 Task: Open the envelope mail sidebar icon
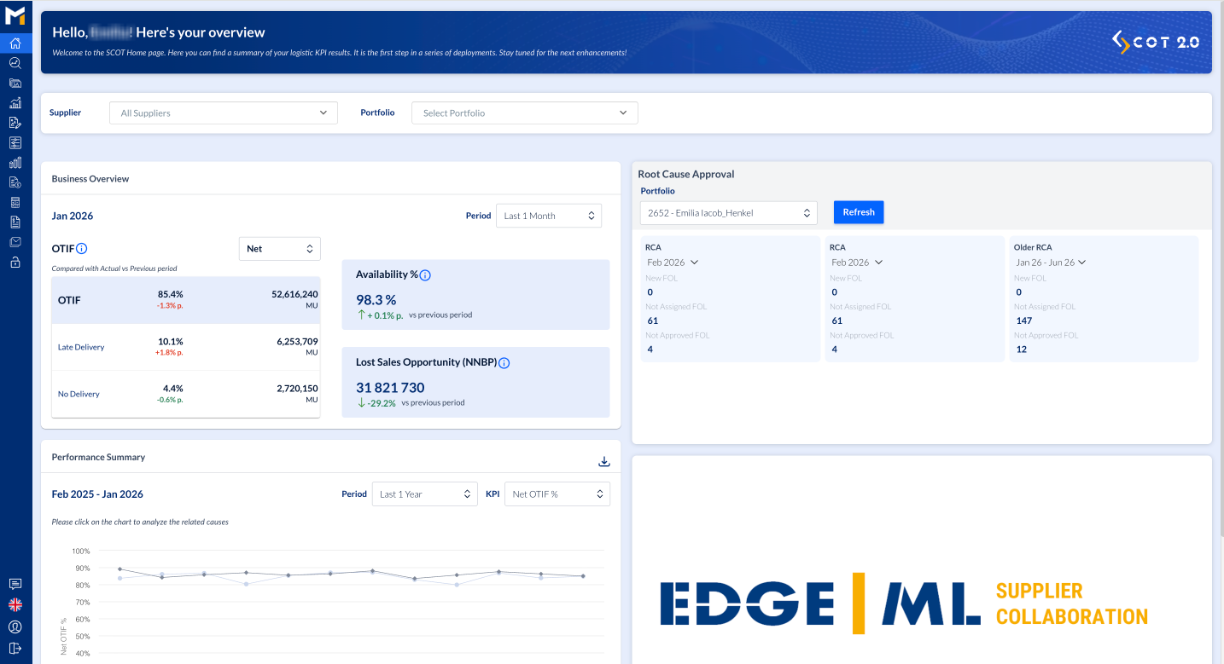[x=15, y=242]
